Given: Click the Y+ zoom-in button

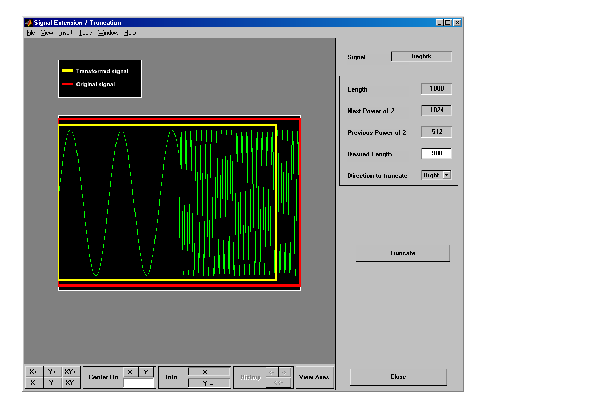Looking at the screenshot, I should tap(52, 372).
